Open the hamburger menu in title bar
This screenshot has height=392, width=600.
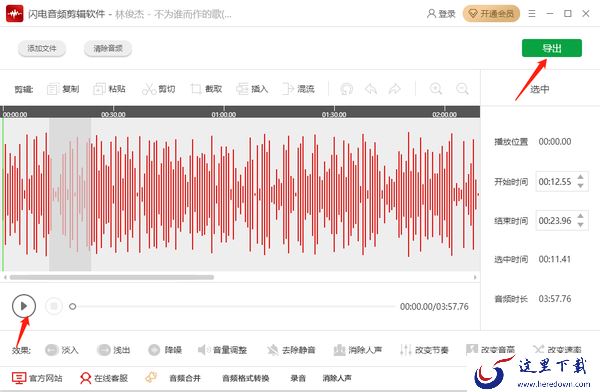[x=532, y=14]
